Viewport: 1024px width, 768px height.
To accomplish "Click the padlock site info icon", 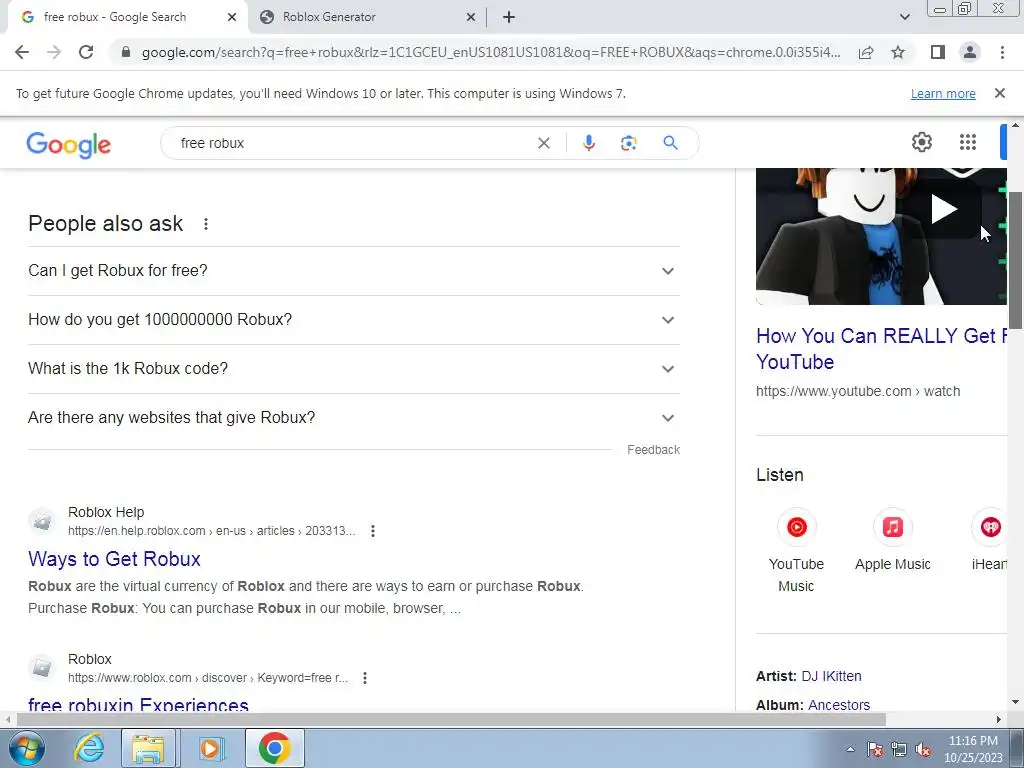I will point(126,52).
